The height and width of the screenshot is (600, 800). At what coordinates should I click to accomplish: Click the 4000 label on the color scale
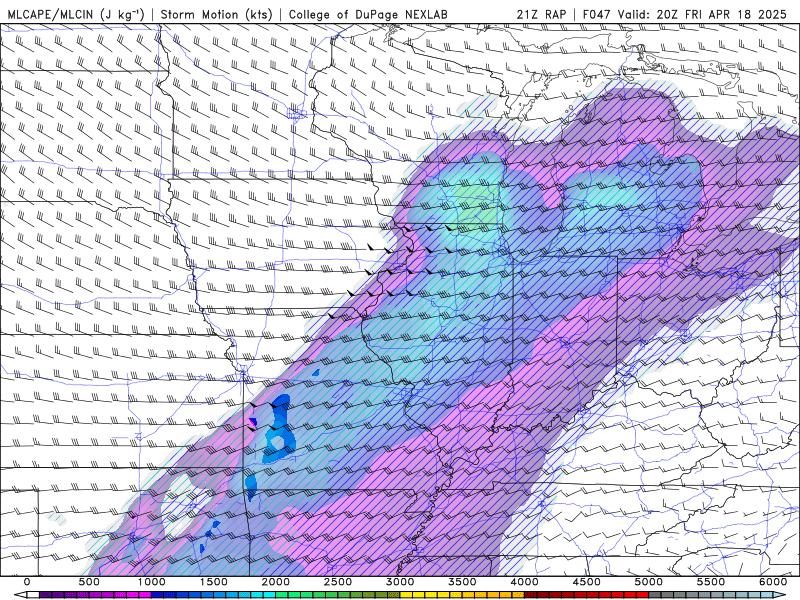pyautogui.click(x=524, y=582)
